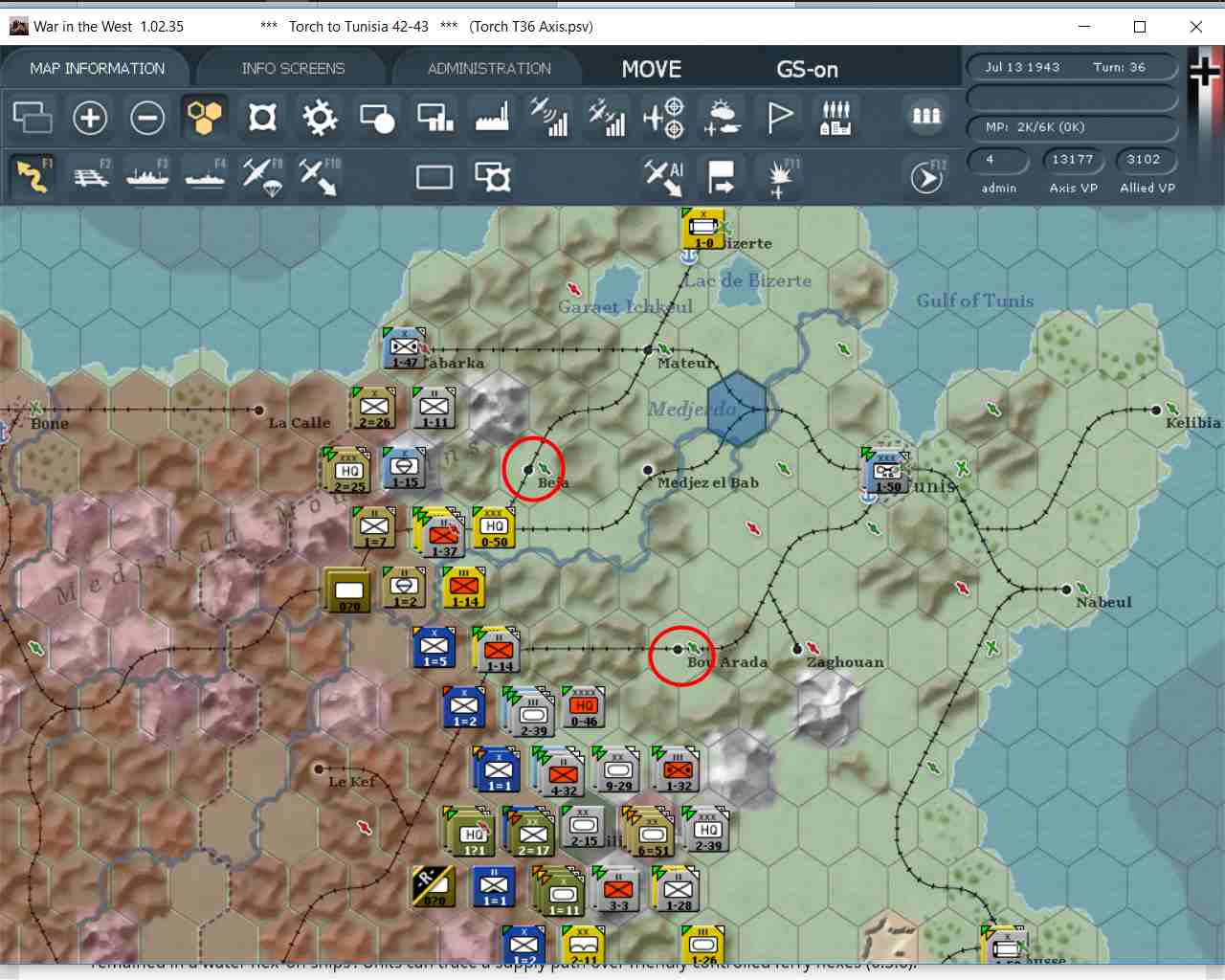
Task: Select F9 air transport parachute mode
Action: pyautogui.click(x=263, y=176)
